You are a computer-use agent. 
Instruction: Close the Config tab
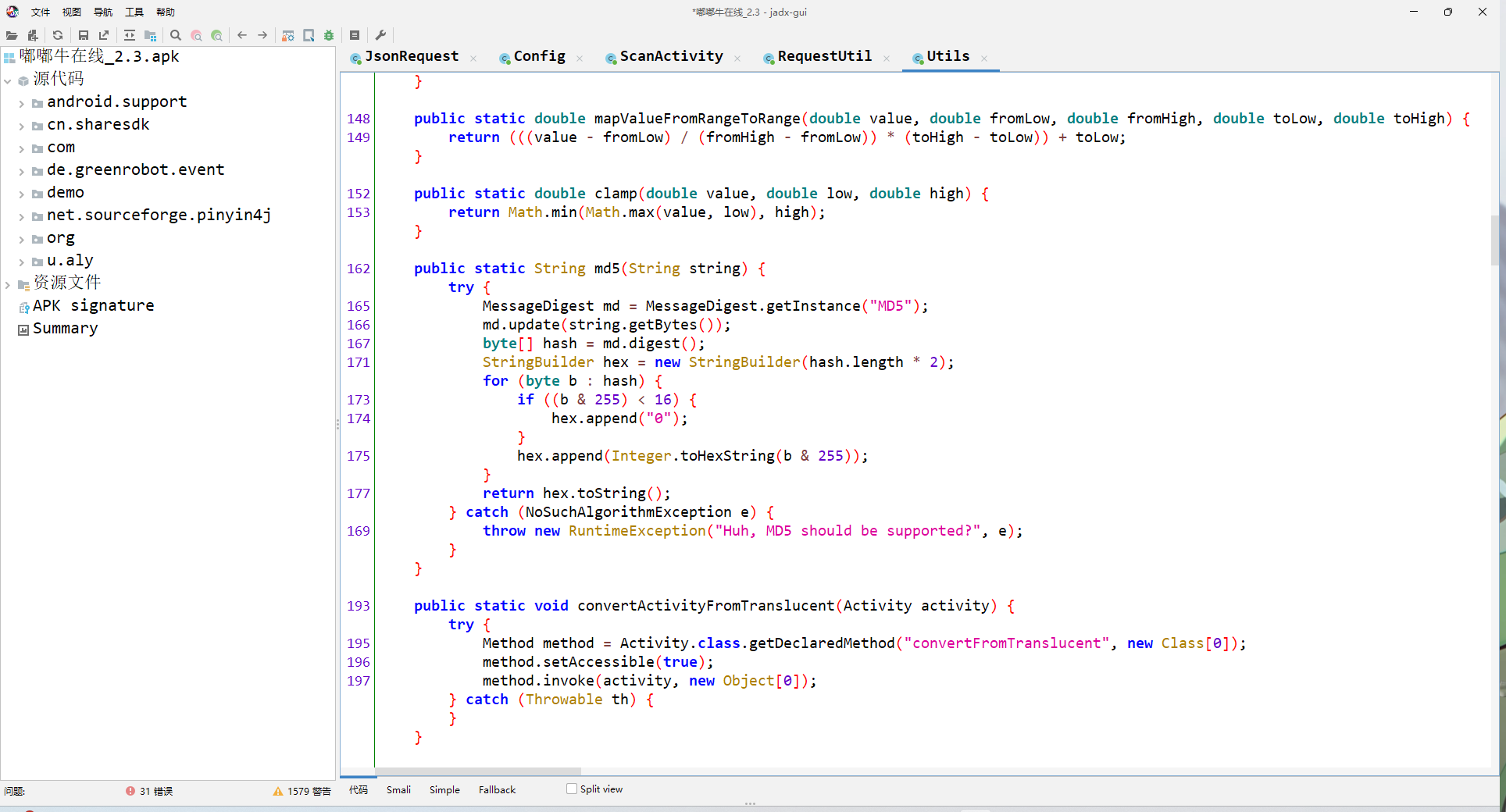tap(580, 59)
